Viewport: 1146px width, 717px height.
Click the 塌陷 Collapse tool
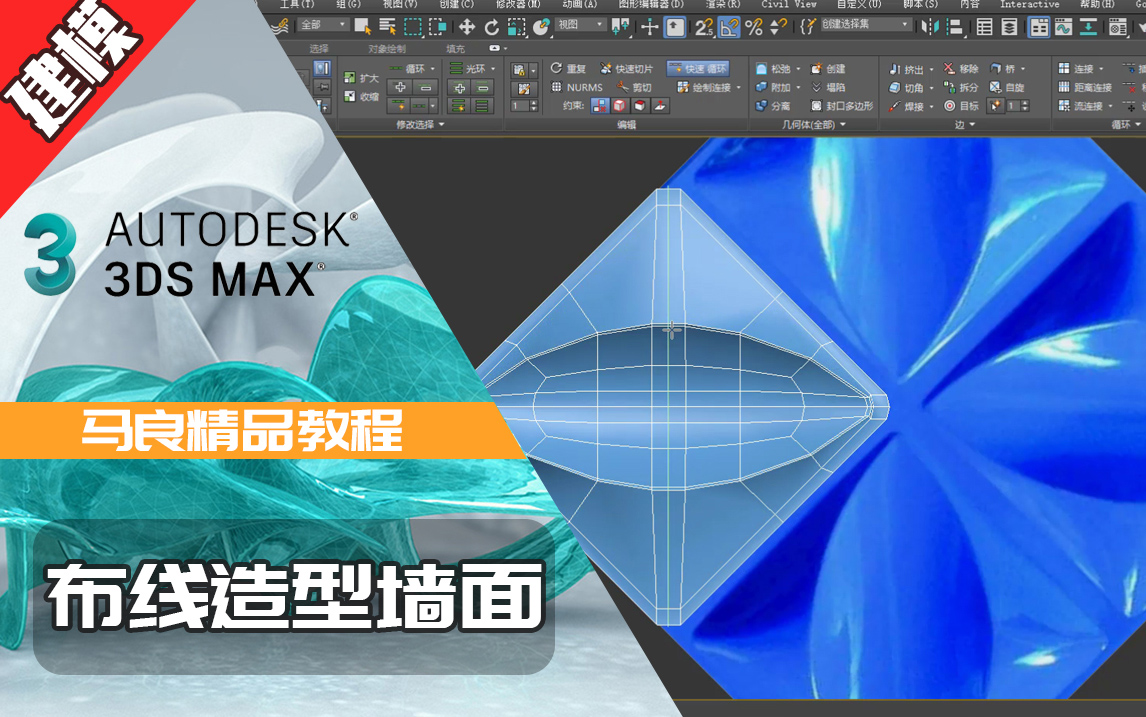827,87
